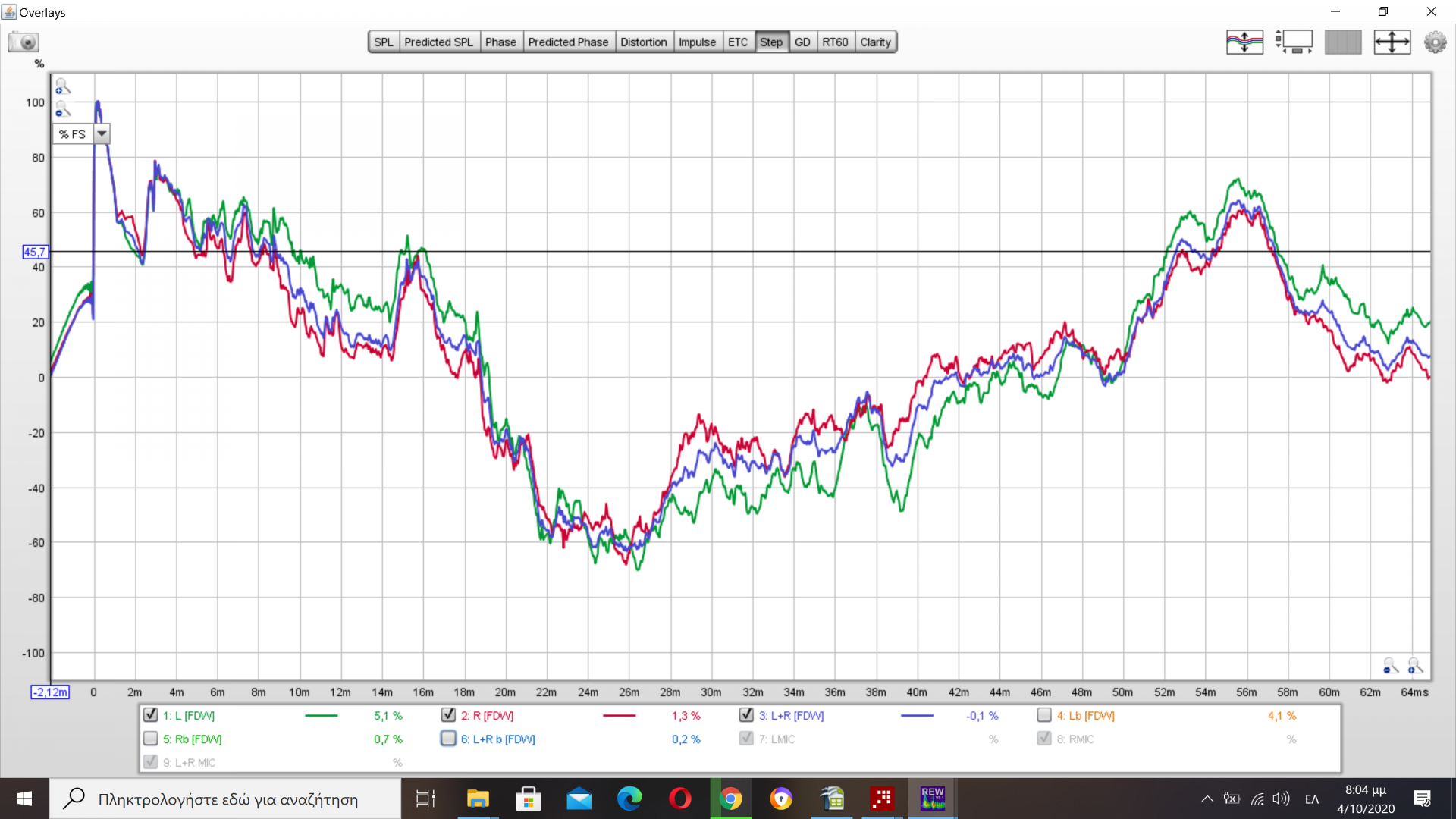The height and width of the screenshot is (819, 1456).
Task: Click horizontal zoom-in magnifier at bottom right
Action: pyautogui.click(x=1415, y=666)
